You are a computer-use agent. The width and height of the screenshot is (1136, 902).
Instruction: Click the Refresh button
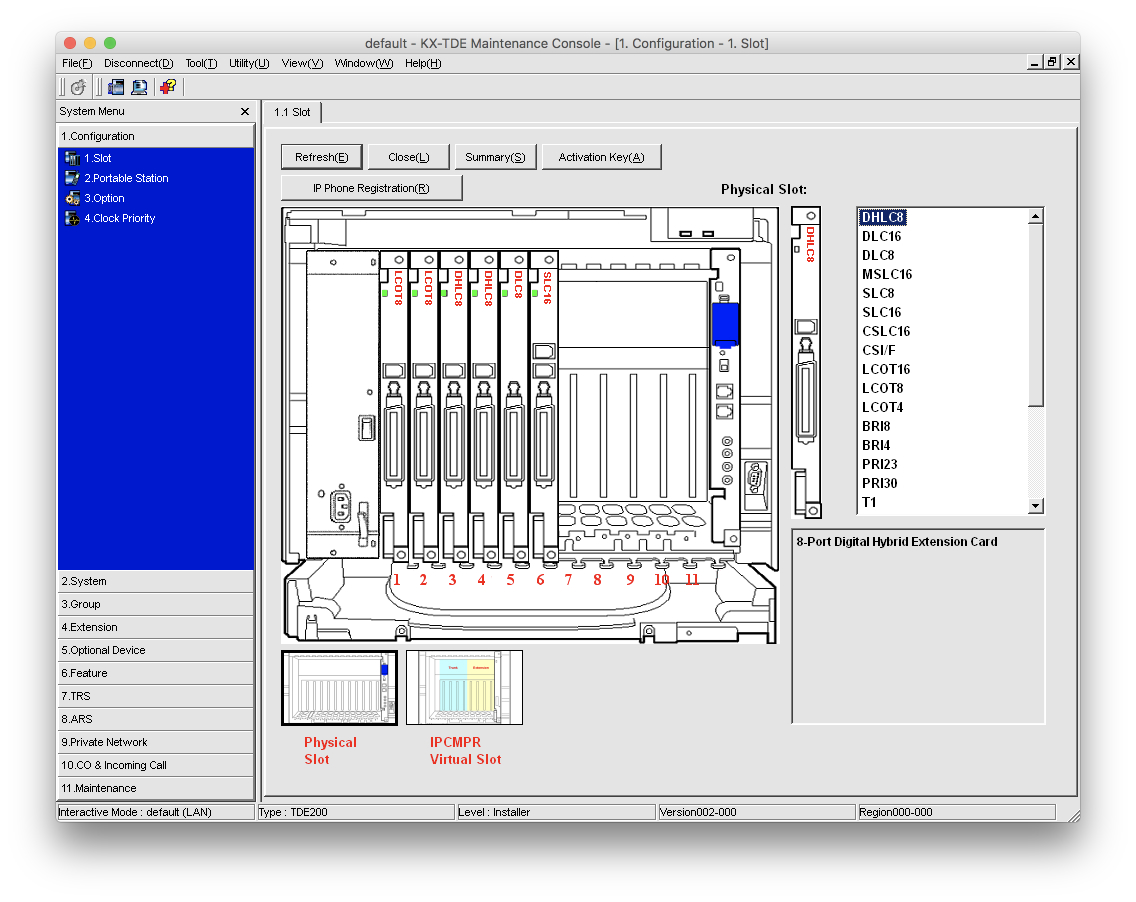(x=322, y=157)
